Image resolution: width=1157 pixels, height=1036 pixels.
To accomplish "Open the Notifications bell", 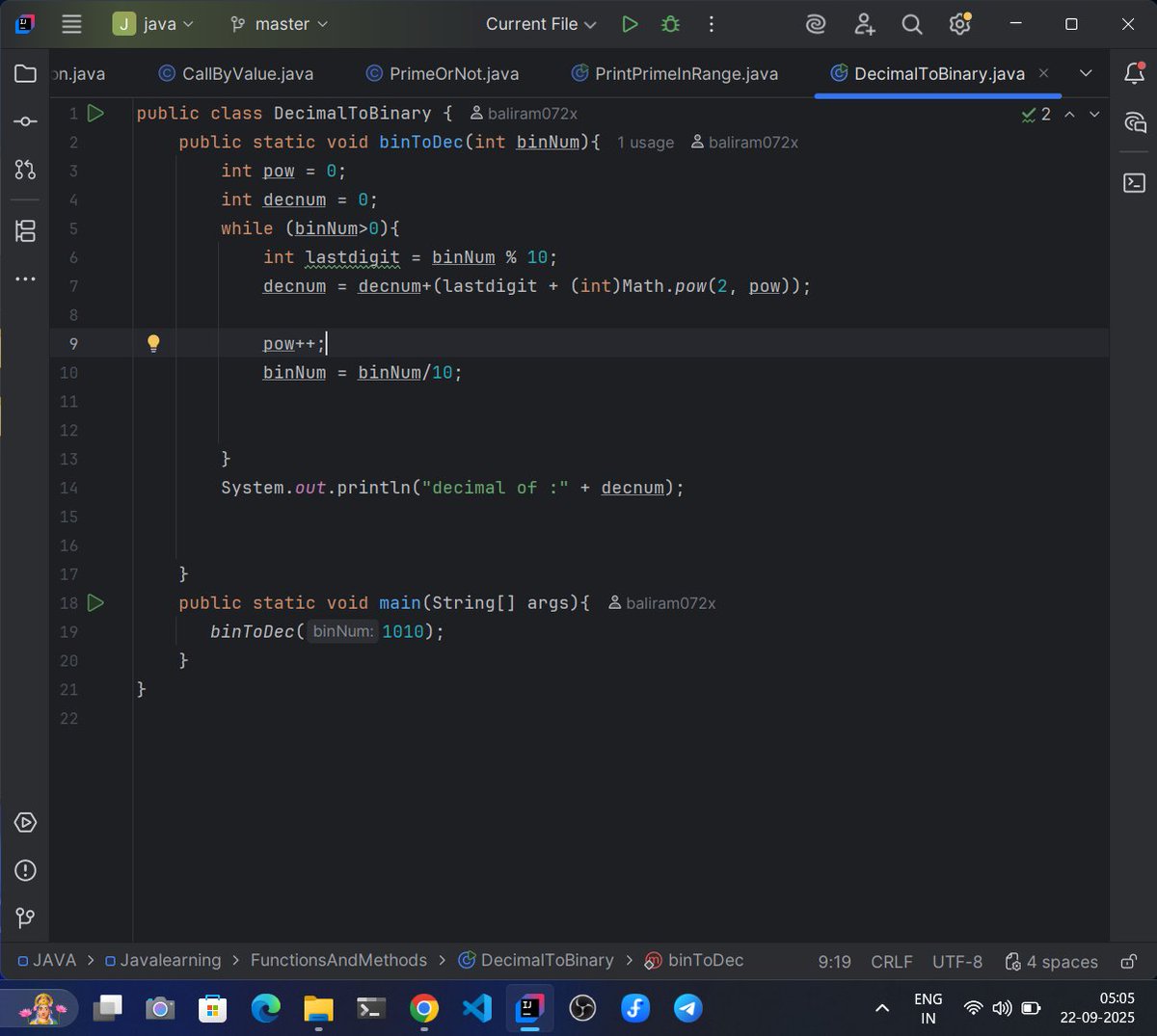I will point(1135,73).
